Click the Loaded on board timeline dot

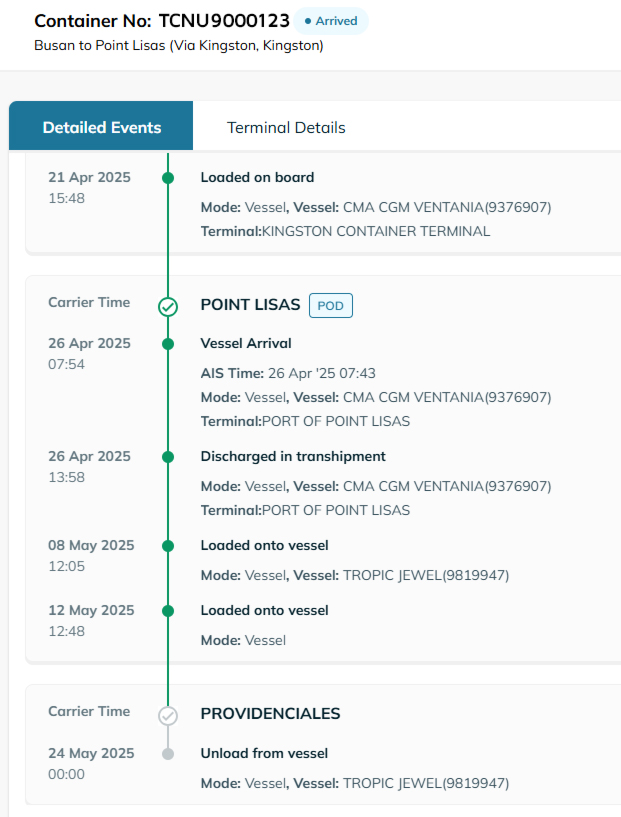[168, 178]
